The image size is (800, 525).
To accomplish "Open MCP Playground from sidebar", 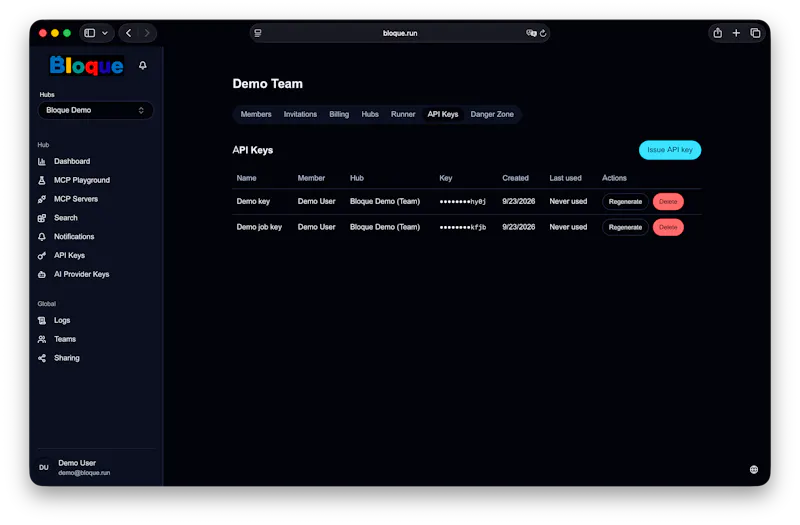I will pos(82,180).
